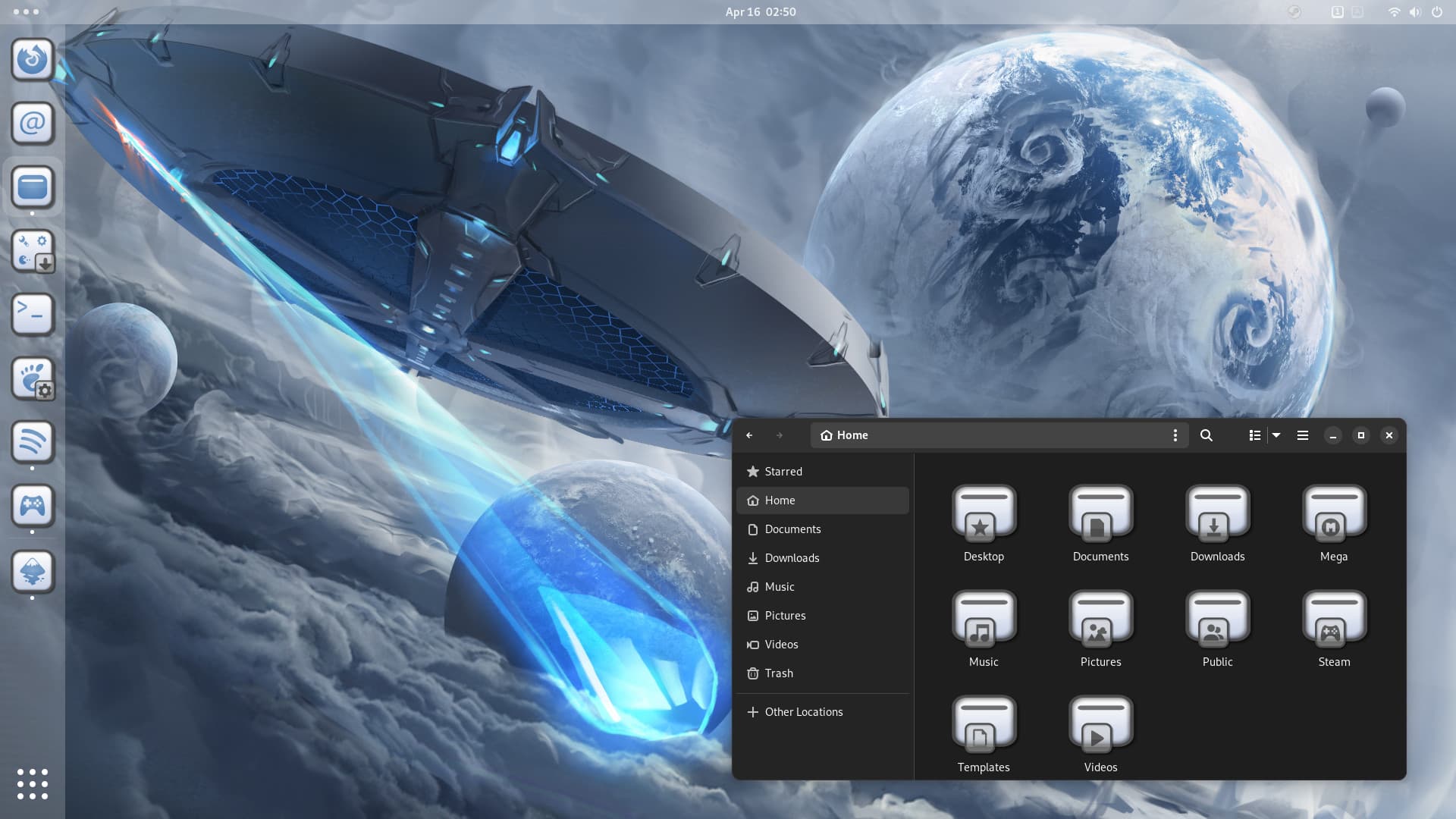Select Downloads in sidebar
The height and width of the screenshot is (819, 1456).
pyautogui.click(x=822, y=558)
